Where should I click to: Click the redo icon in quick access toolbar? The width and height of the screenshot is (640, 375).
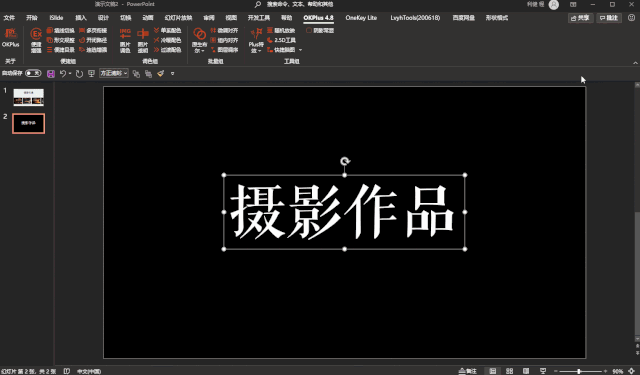(x=79, y=73)
